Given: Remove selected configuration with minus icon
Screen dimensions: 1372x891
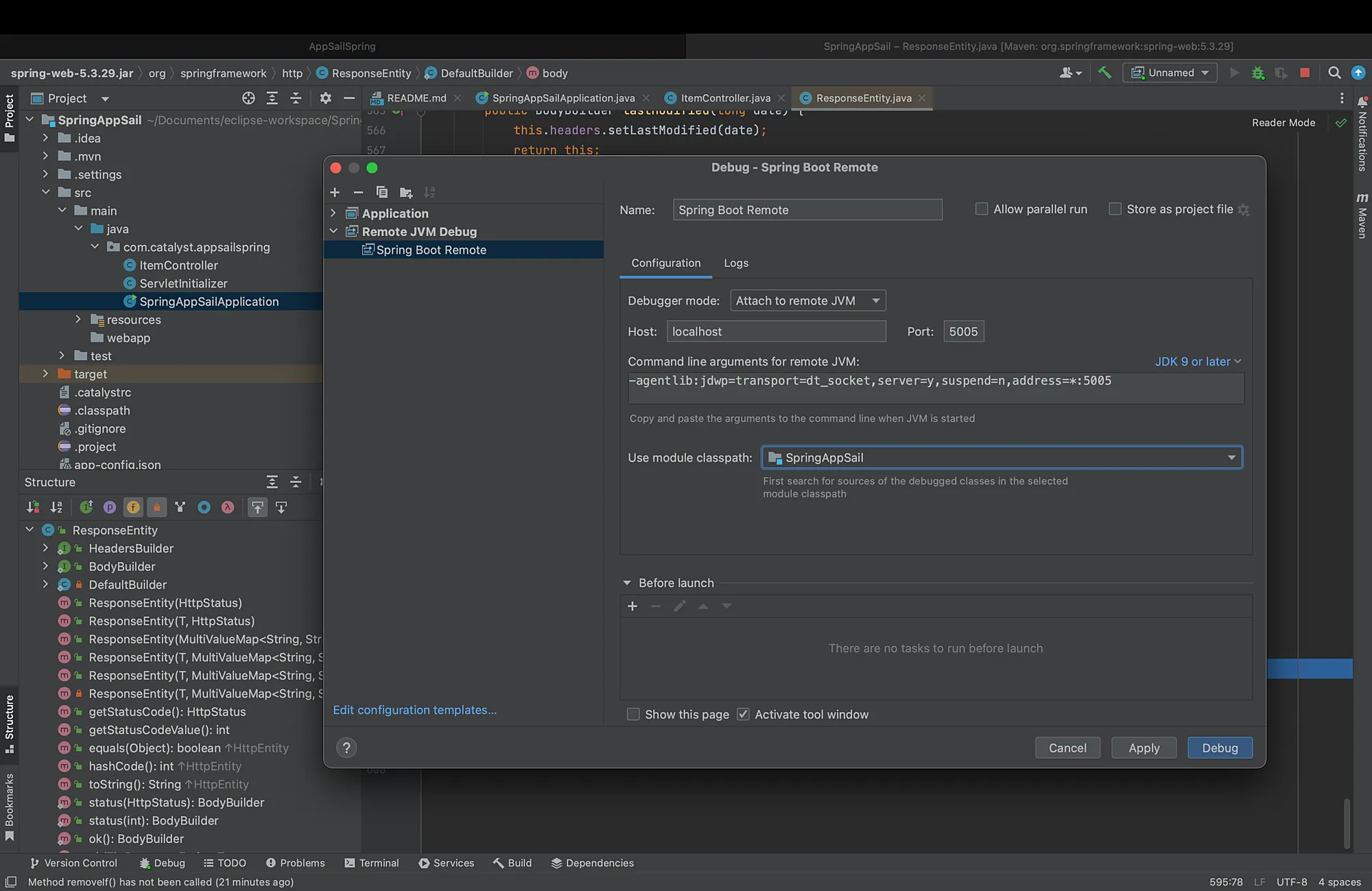Looking at the screenshot, I should 358,192.
